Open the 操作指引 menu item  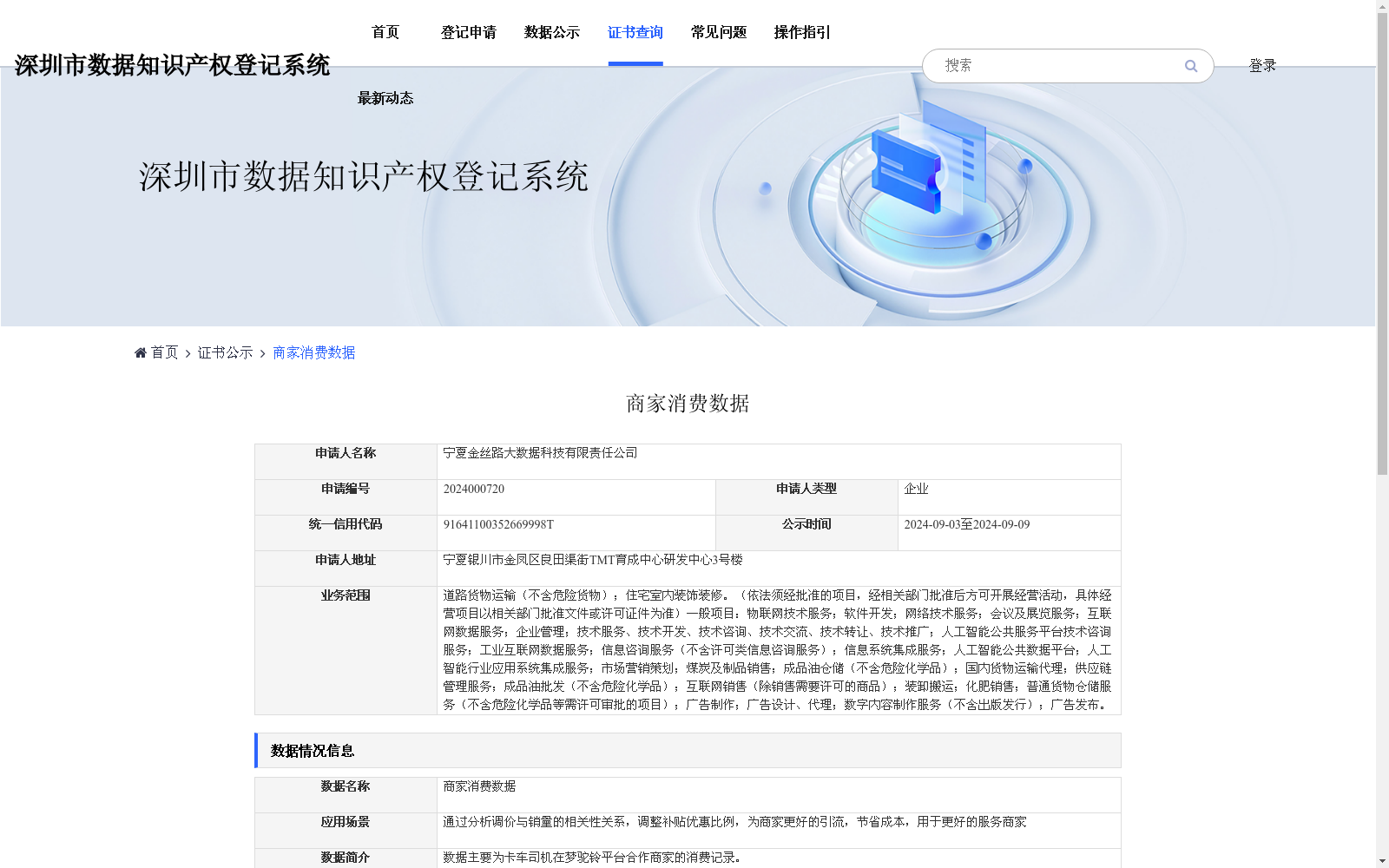click(x=802, y=32)
